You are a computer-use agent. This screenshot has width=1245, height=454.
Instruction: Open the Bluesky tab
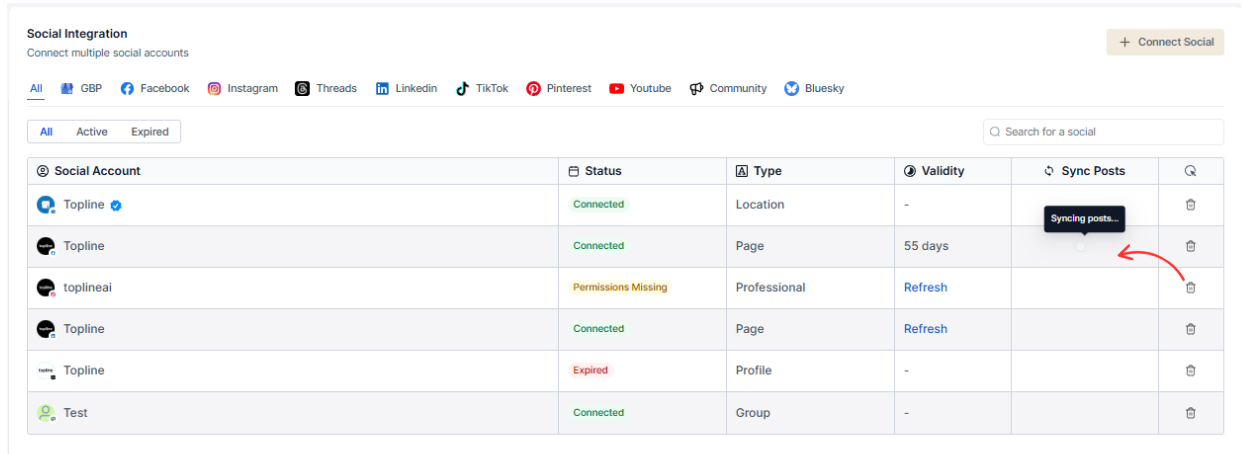[x=814, y=89]
